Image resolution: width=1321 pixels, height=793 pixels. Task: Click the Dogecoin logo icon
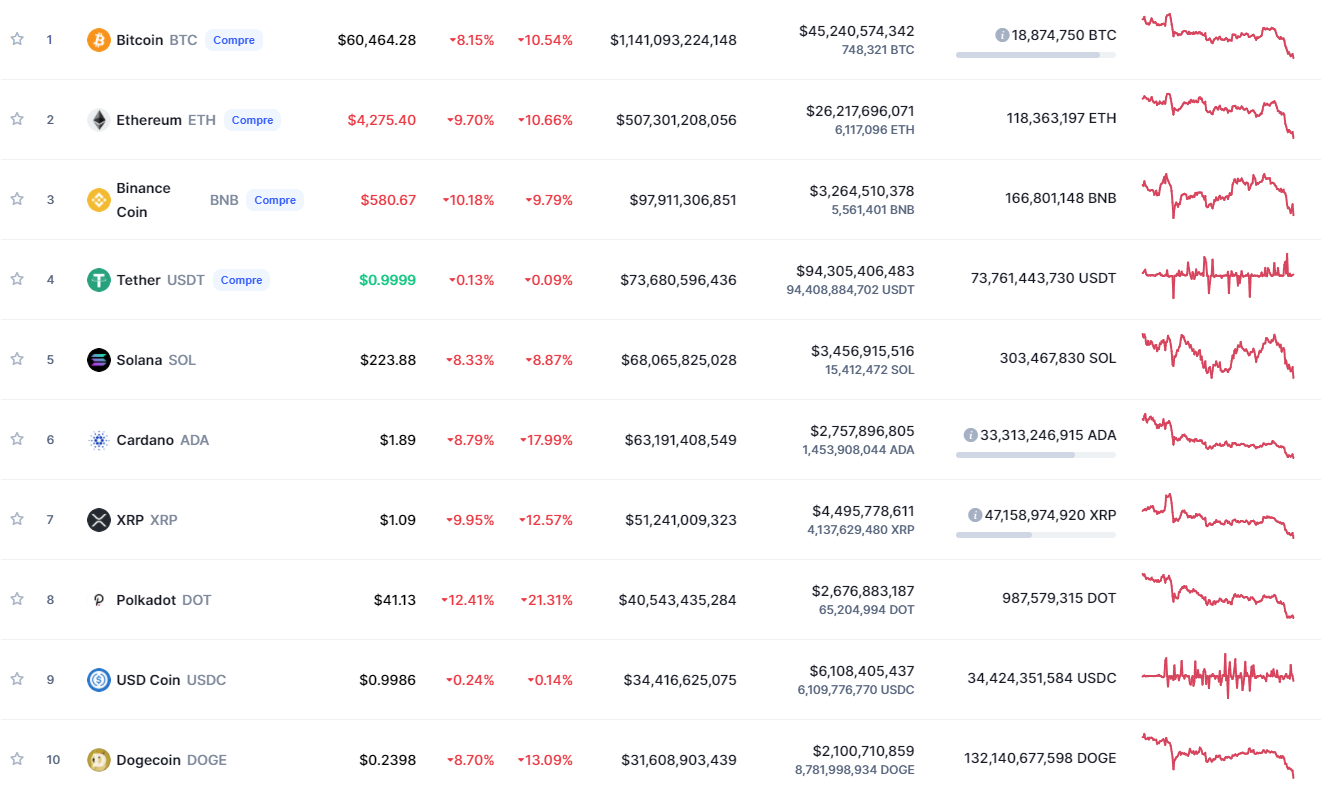click(99, 760)
